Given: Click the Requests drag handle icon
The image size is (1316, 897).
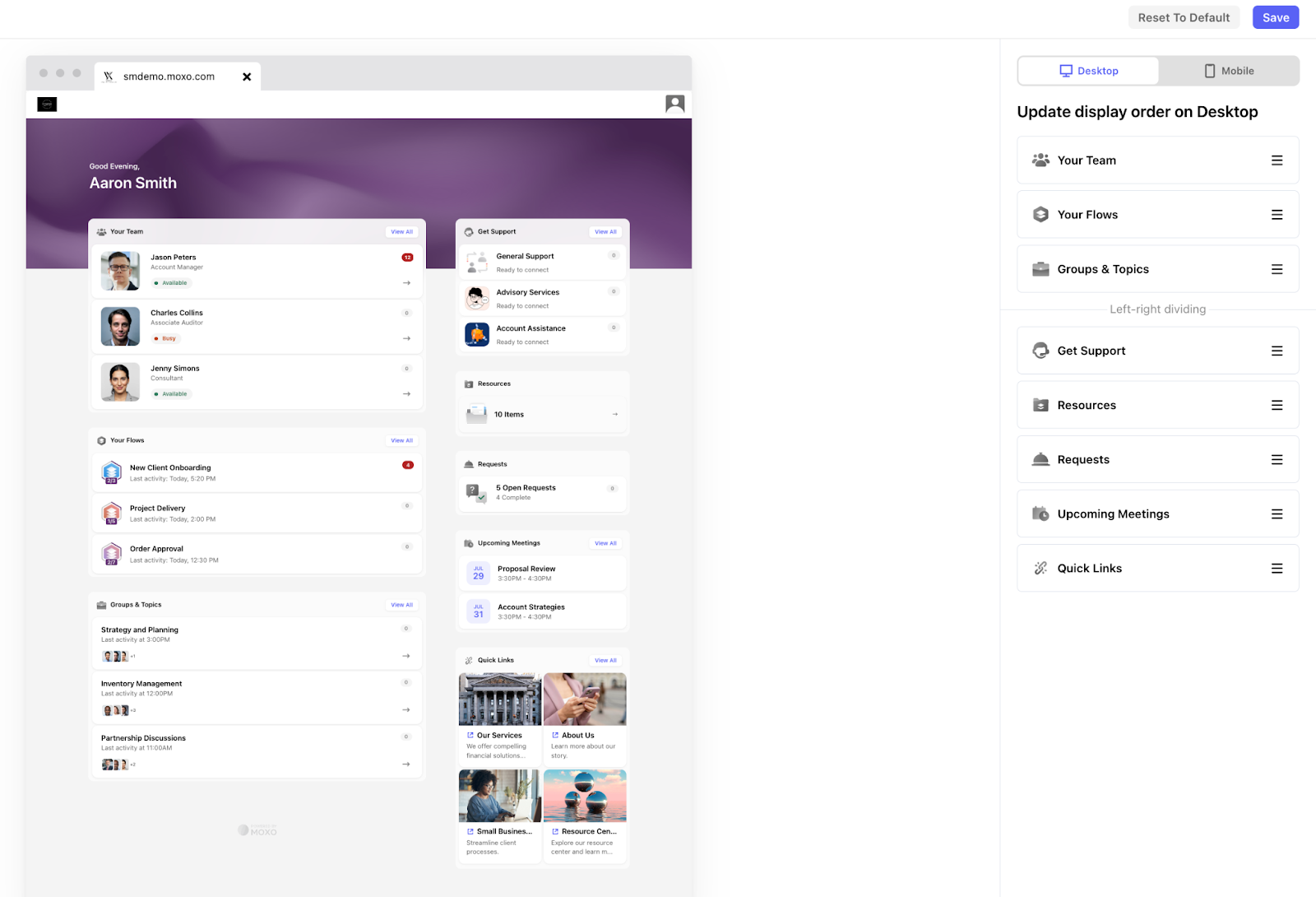Looking at the screenshot, I should click(x=1277, y=459).
